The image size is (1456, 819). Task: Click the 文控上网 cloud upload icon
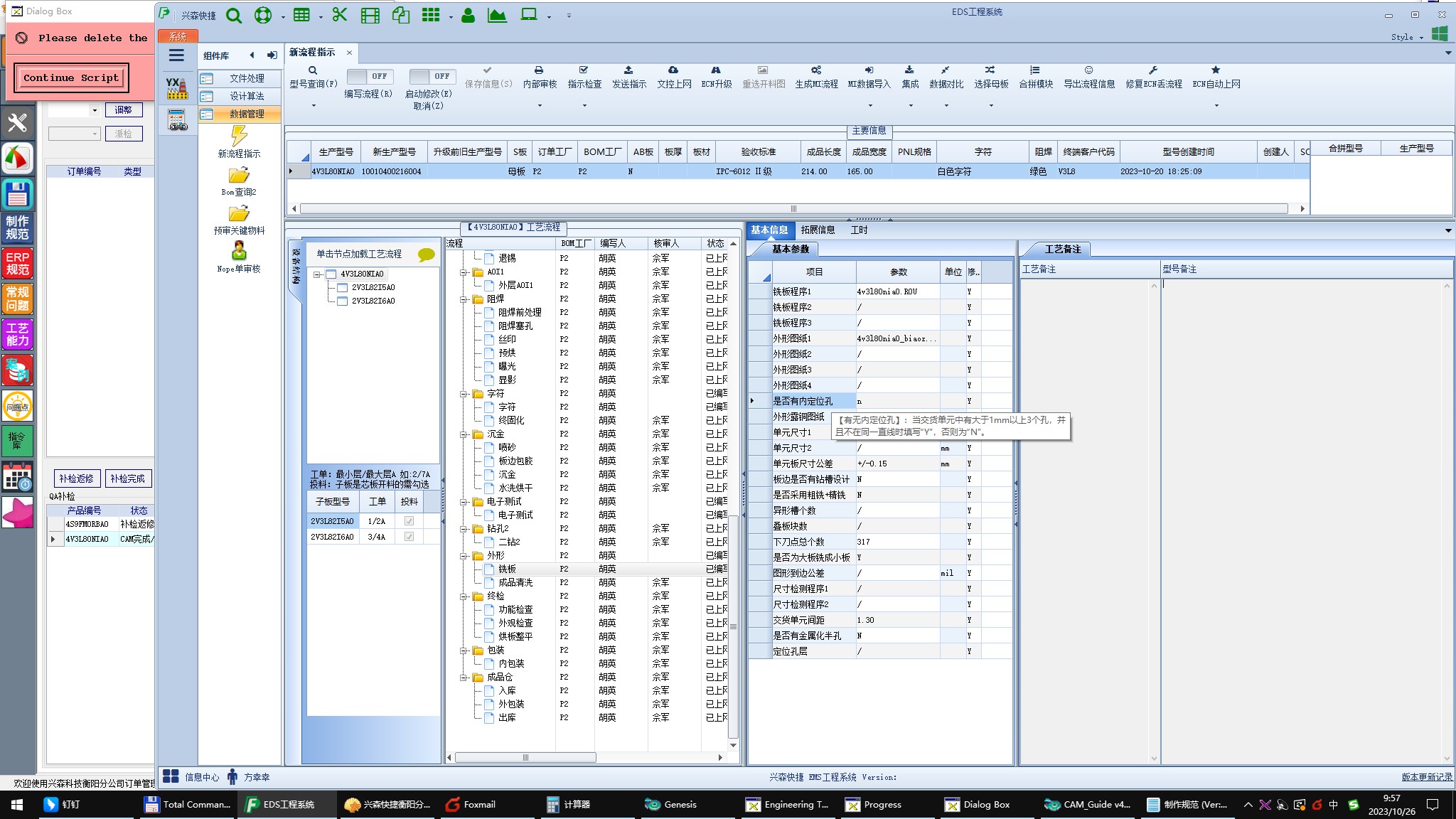coord(673,70)
